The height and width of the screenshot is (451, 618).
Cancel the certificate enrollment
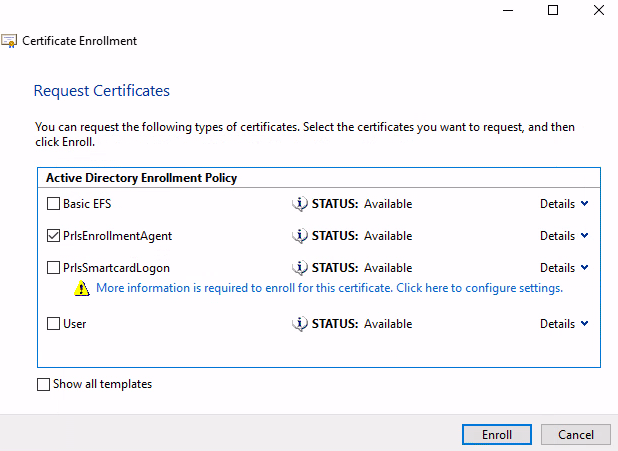pos(575,435)
